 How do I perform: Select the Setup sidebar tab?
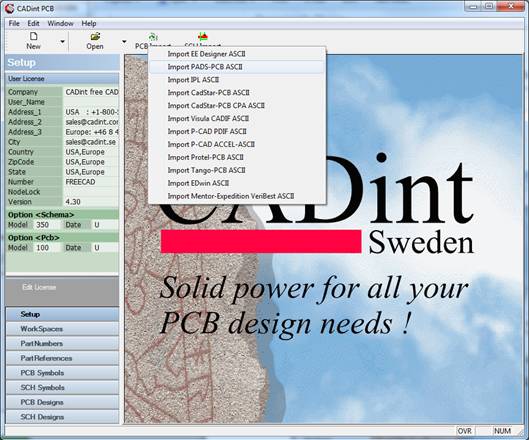pos(62,314)
